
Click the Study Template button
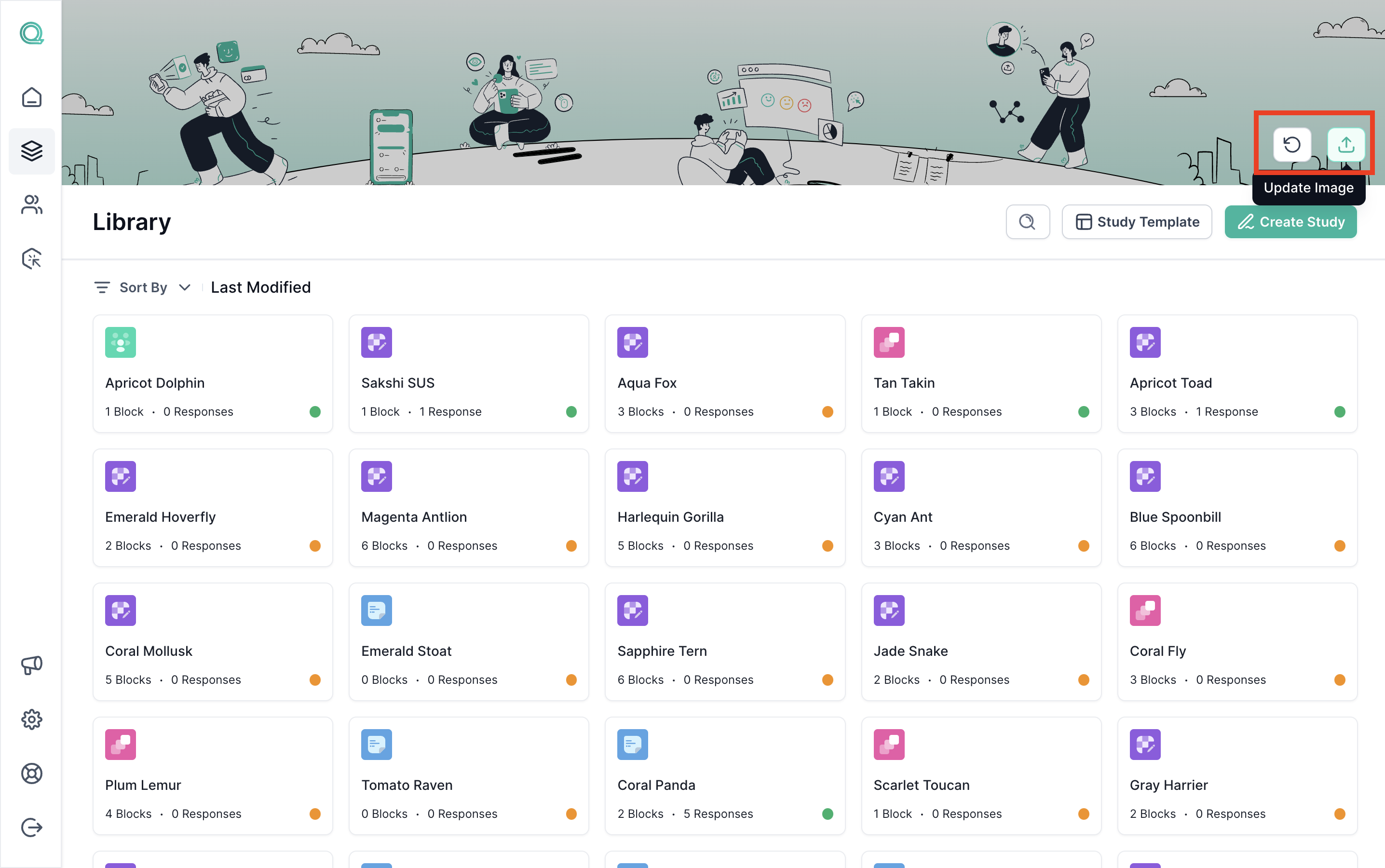pyautogui.click(x=1137, y=222)
